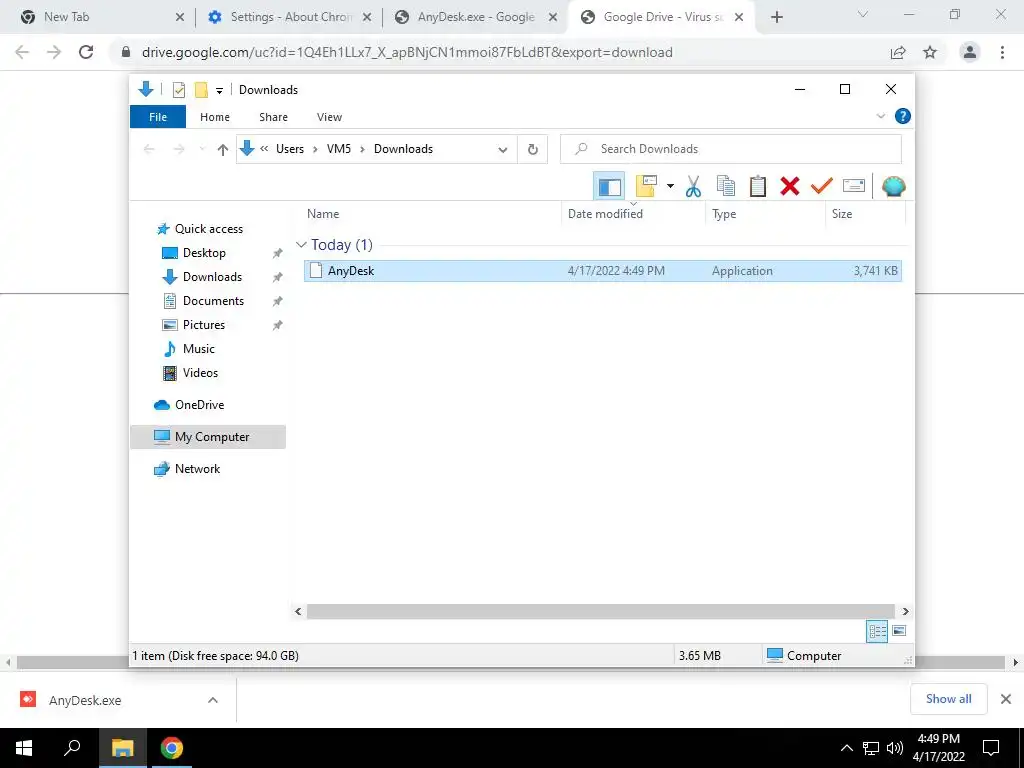The height and width of the screenshot is (768, 1024).
Task: Click Show all downloads button
Action: pyautogui.click(x=948, y=699)
